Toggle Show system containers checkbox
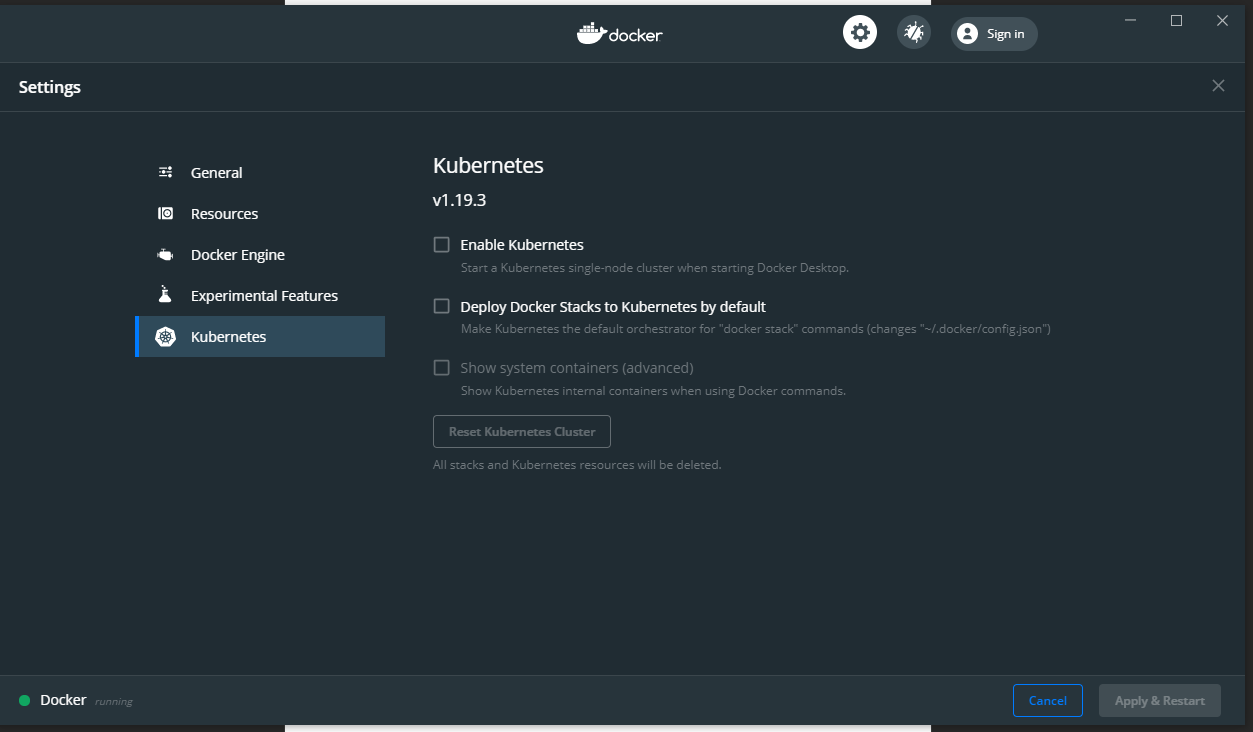The width and height of the screenshot is (1253, 732). (x=441, y=367)
